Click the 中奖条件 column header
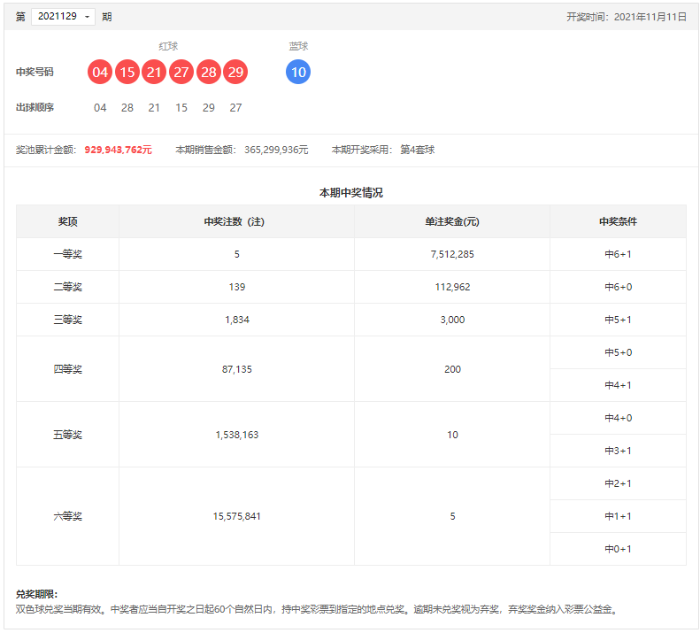This screenshot has width=700, height=633. (618, 222)
